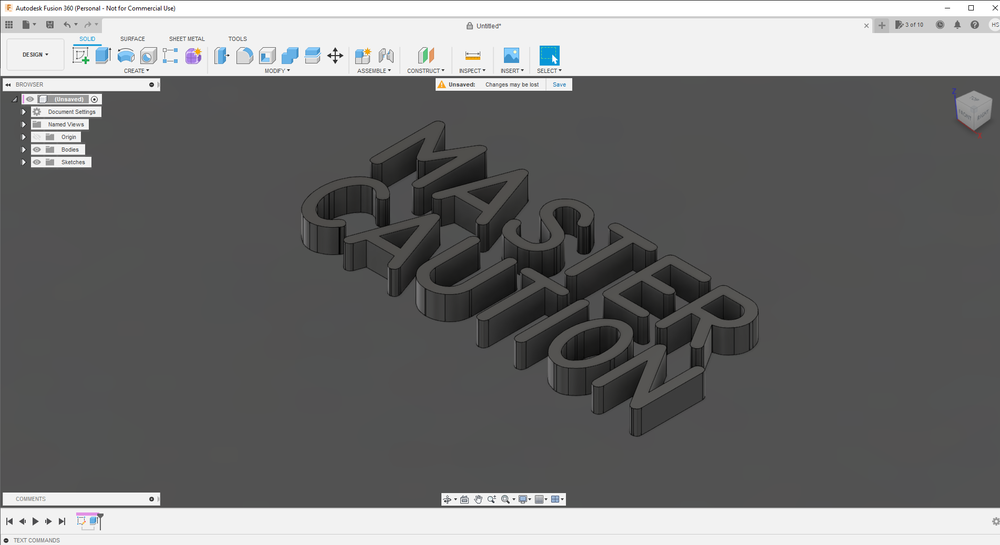1000x545 pixels.
Task: Expand the Document Settings tree node
Action: (x=23, y=112)
